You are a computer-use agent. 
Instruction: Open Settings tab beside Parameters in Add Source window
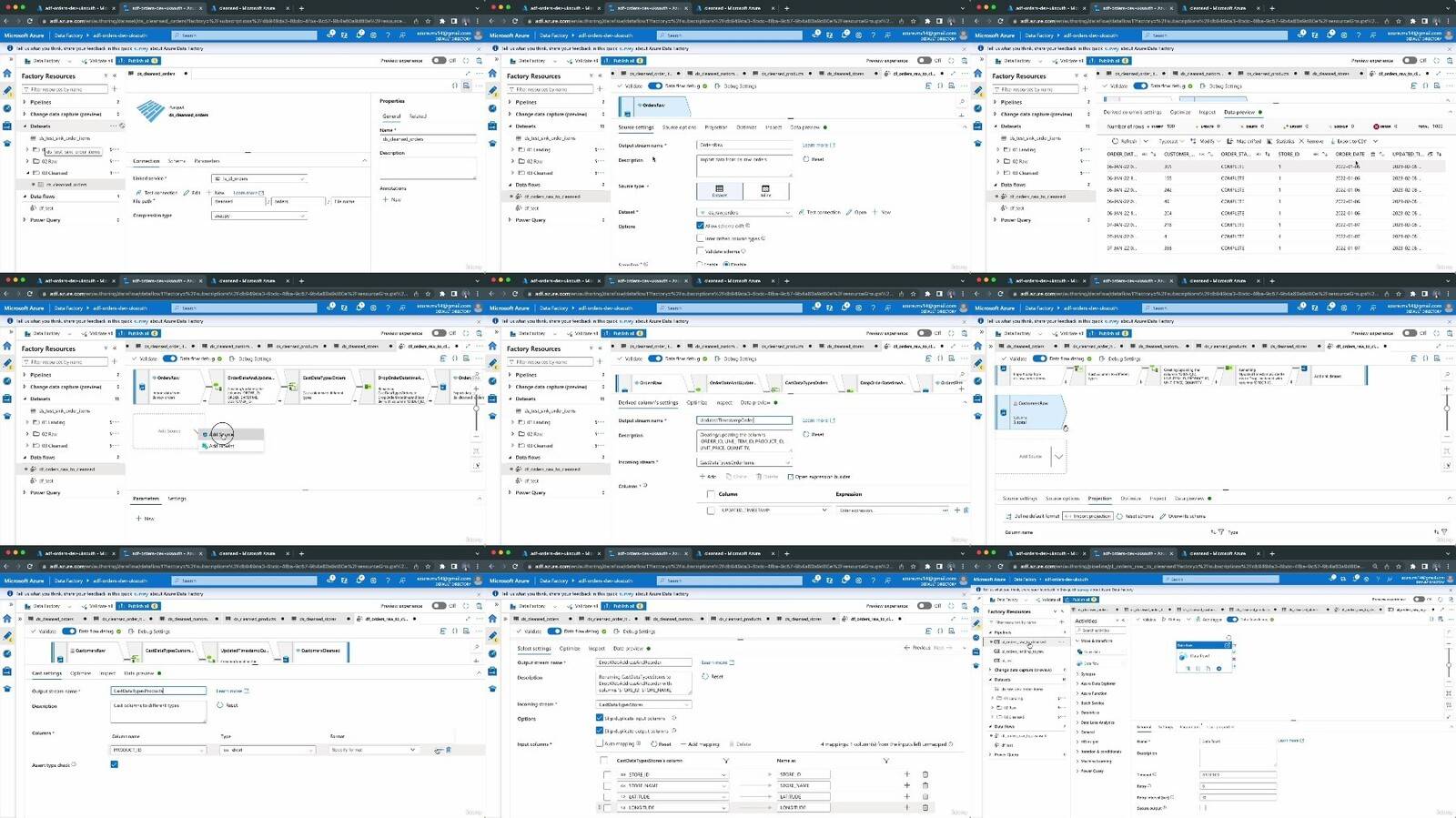177,499
